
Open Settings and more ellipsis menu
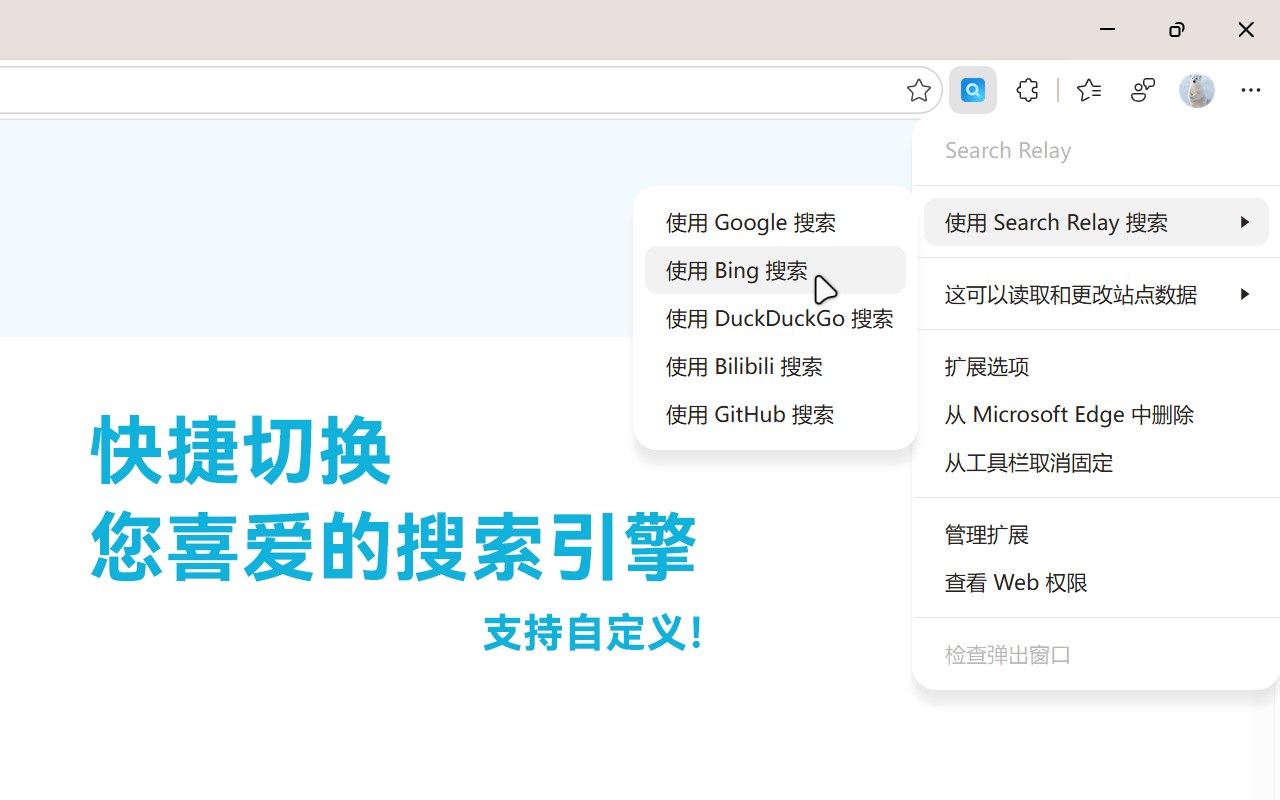[x=1250, y=90]
